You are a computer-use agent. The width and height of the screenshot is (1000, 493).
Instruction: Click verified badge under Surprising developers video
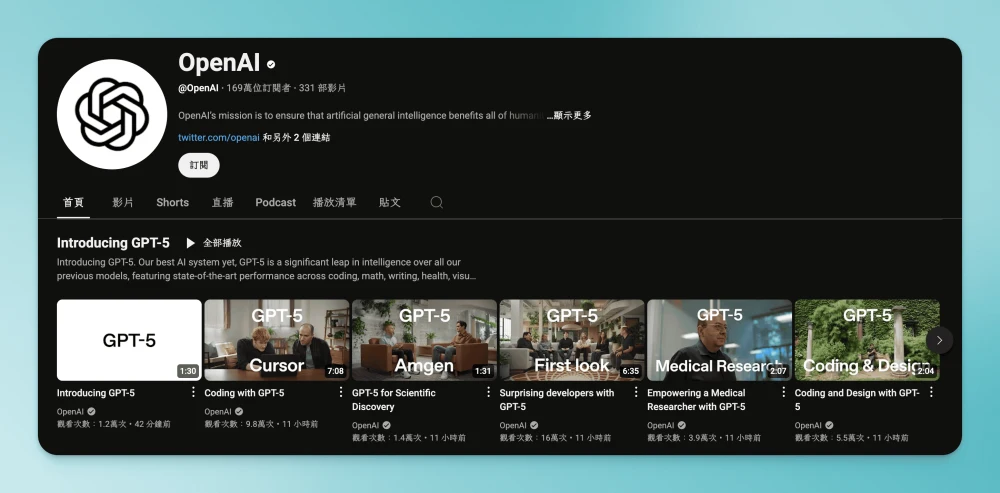coord(534,425)
